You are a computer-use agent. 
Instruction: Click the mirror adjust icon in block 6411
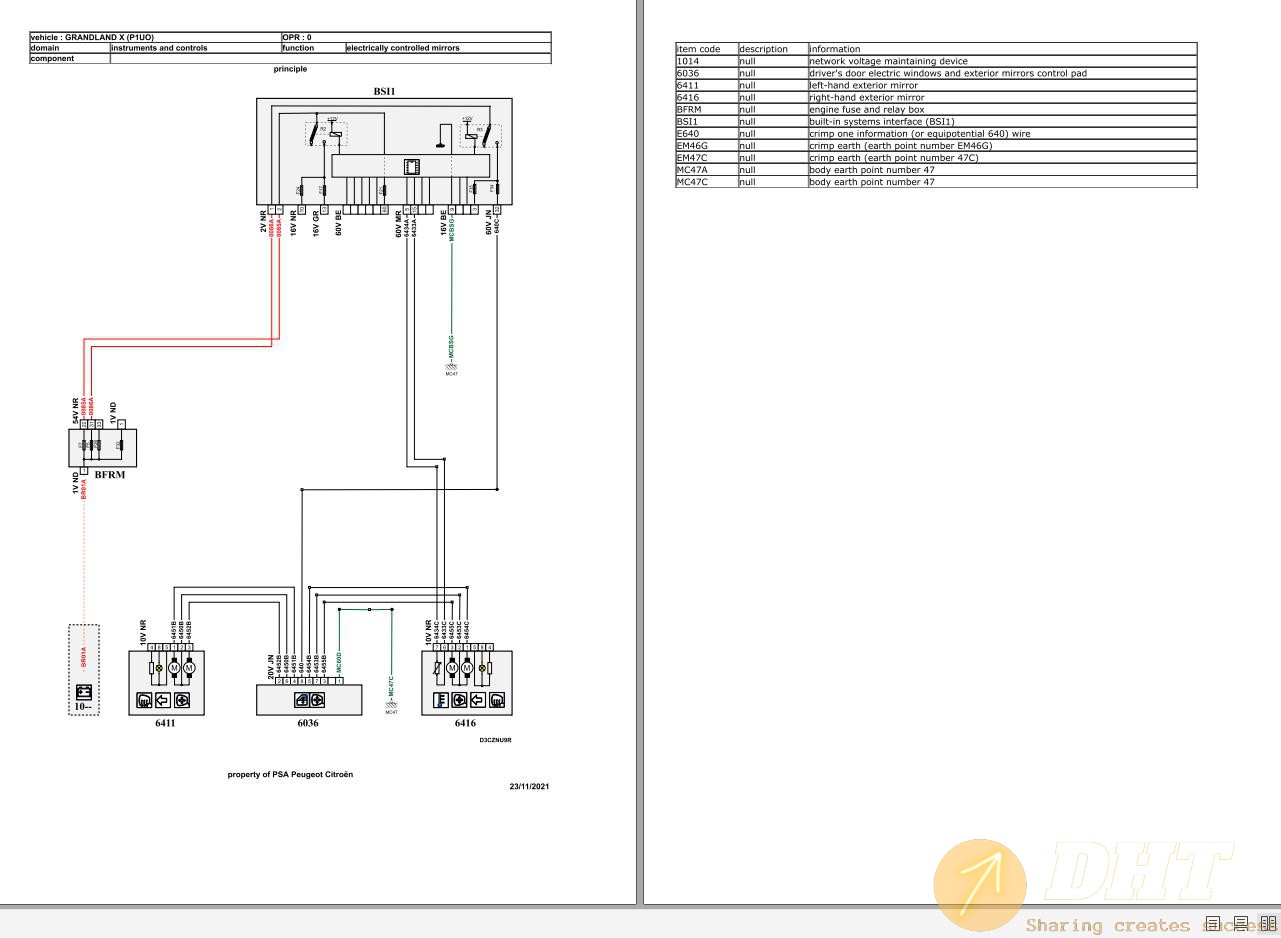182,700
